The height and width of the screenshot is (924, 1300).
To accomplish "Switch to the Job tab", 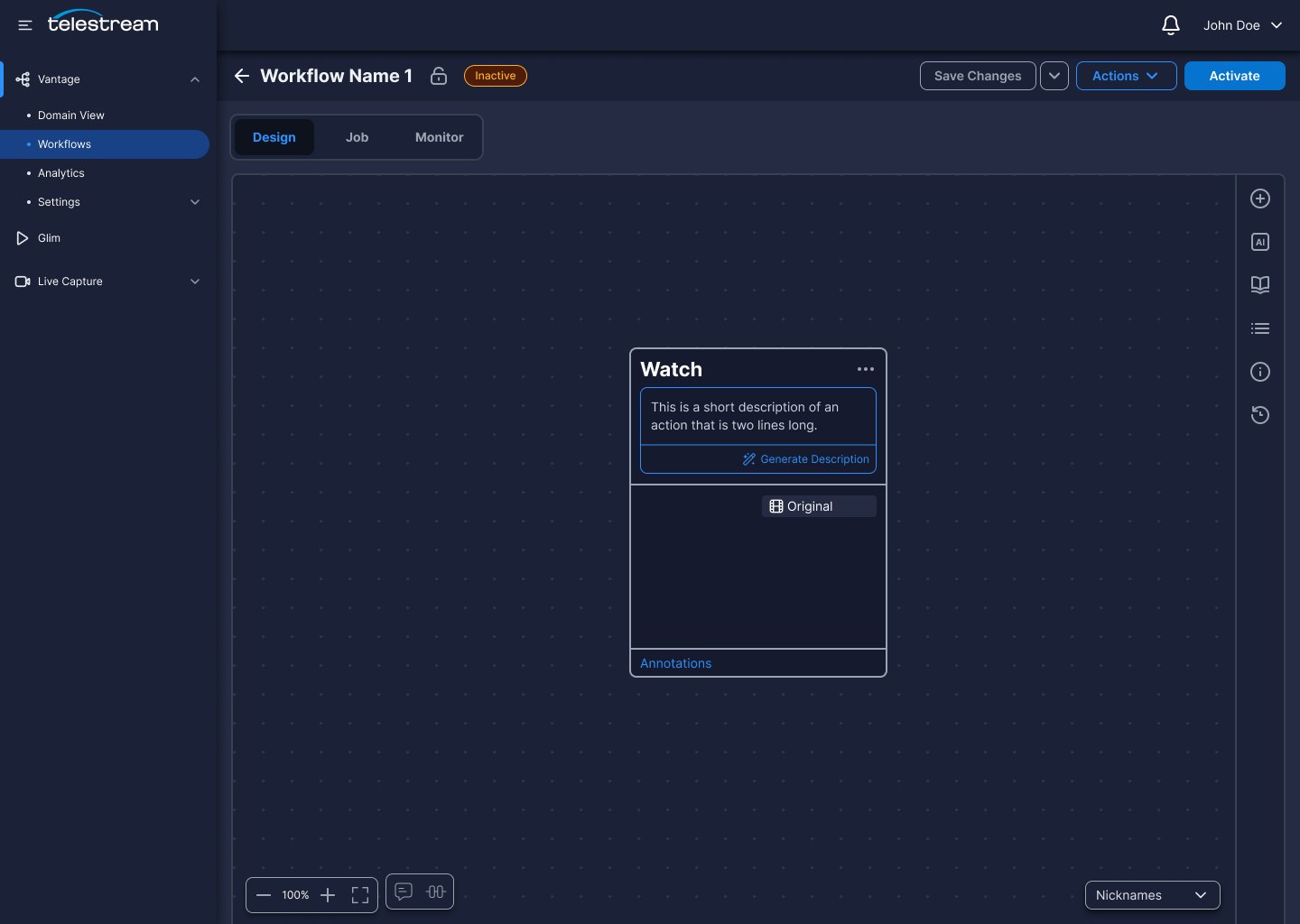I will [357, 137].
